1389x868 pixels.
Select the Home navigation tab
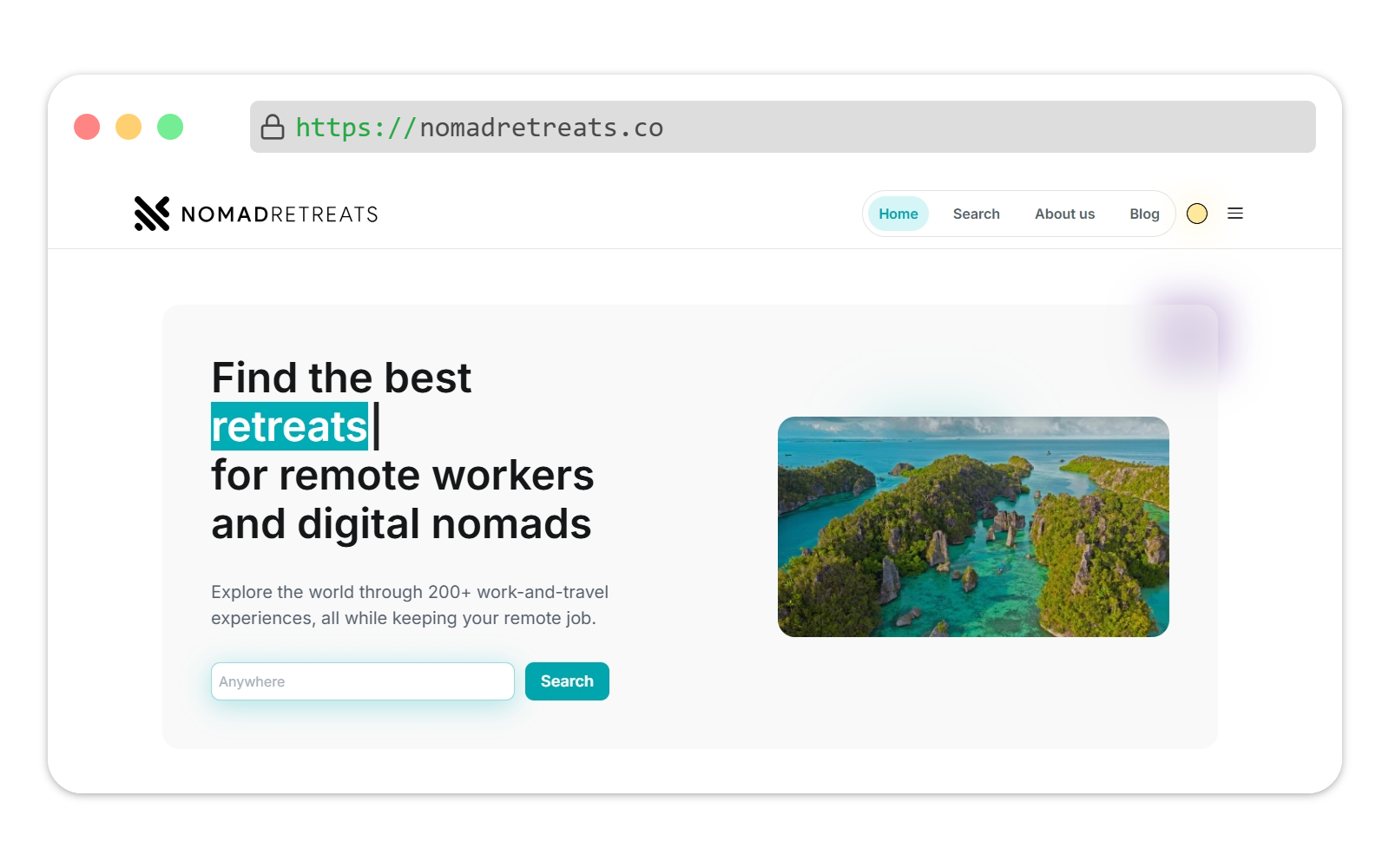pyautogui.click(x=898, y=214)
